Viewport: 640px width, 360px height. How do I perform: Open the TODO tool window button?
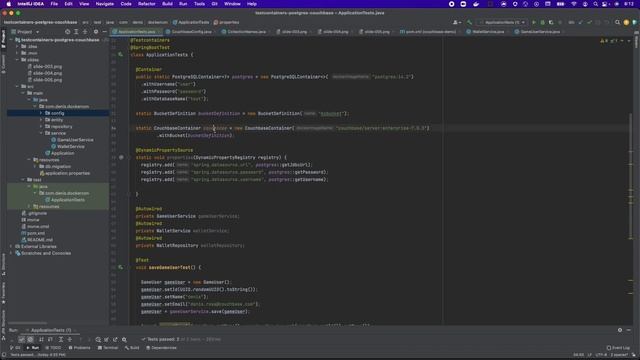(53, 348)
